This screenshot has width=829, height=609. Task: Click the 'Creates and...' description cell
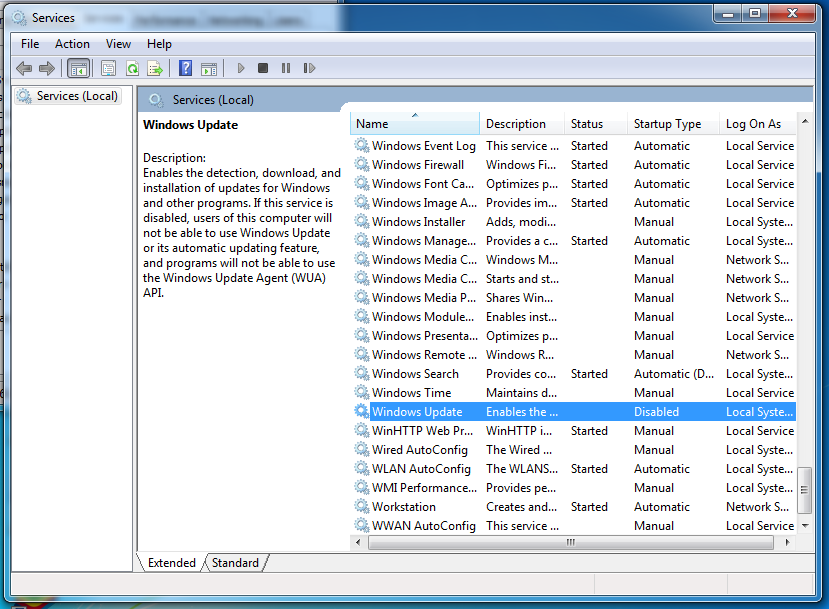521,506
